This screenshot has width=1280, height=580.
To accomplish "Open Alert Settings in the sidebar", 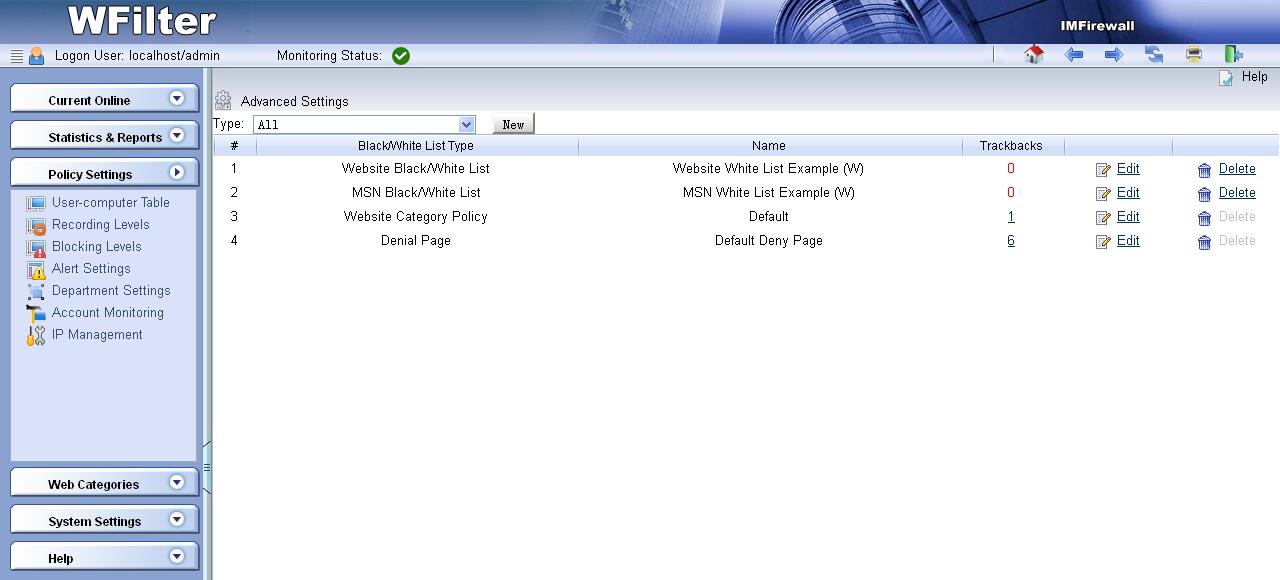I will [x=91, y=269].
